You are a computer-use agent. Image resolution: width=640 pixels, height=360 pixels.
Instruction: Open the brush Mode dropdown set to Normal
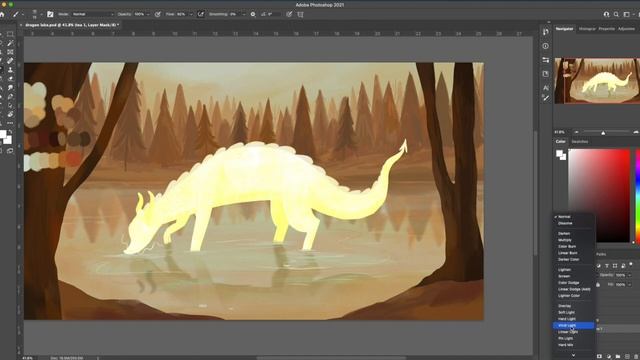(93, 14)
